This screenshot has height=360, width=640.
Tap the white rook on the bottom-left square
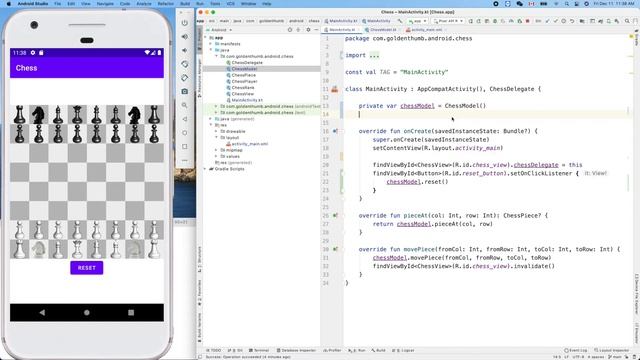pos(20,249)
